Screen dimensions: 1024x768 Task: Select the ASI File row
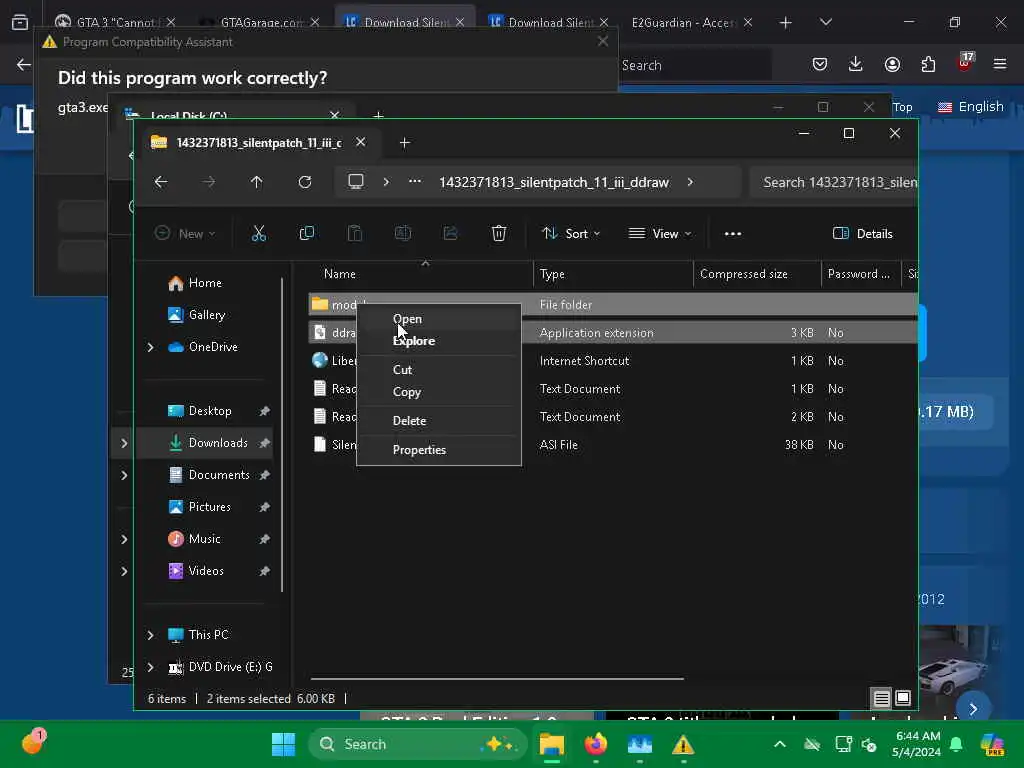click(613, 445)
